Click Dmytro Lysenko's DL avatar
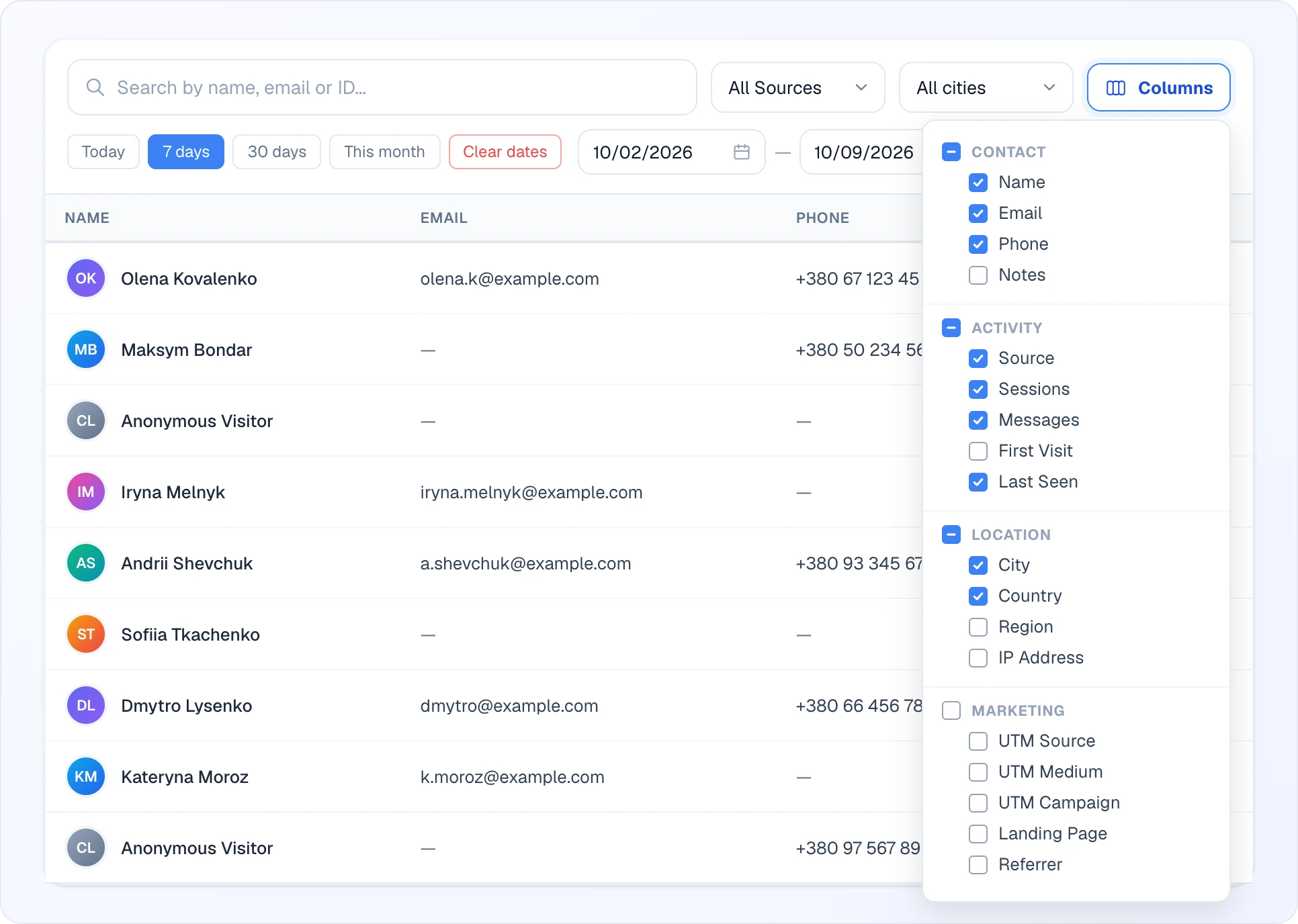Image resolution: width=1298 pixels, height=924 pixels. (x=86, y=705)
